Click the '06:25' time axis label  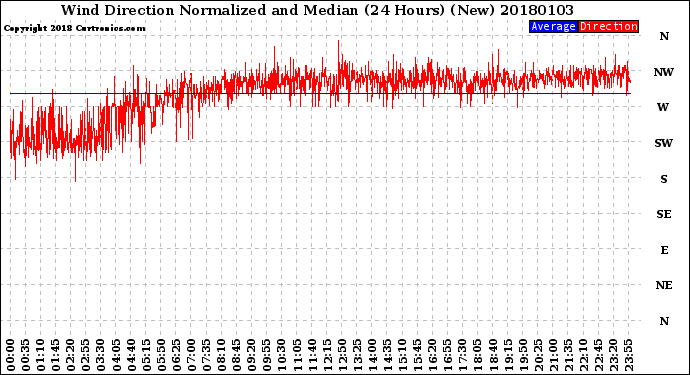176,355
